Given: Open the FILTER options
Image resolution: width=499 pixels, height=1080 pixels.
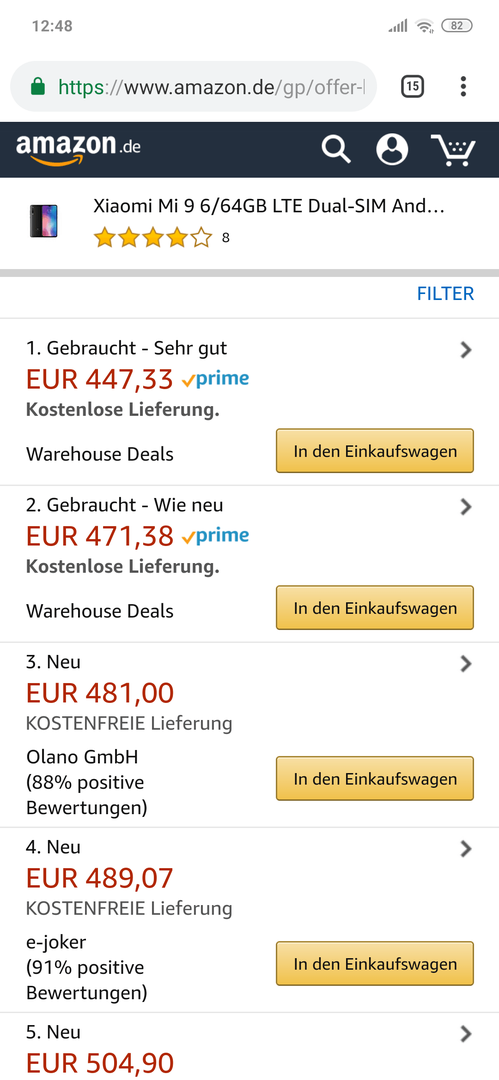Looking at the screenshot, I should click(445, 294).
